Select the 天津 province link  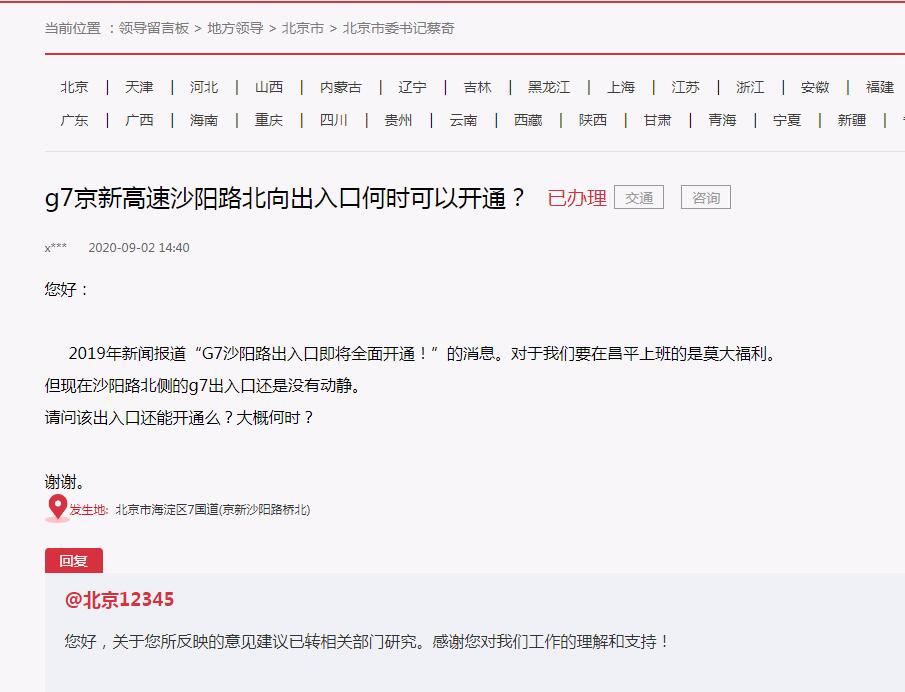(139, 87)
